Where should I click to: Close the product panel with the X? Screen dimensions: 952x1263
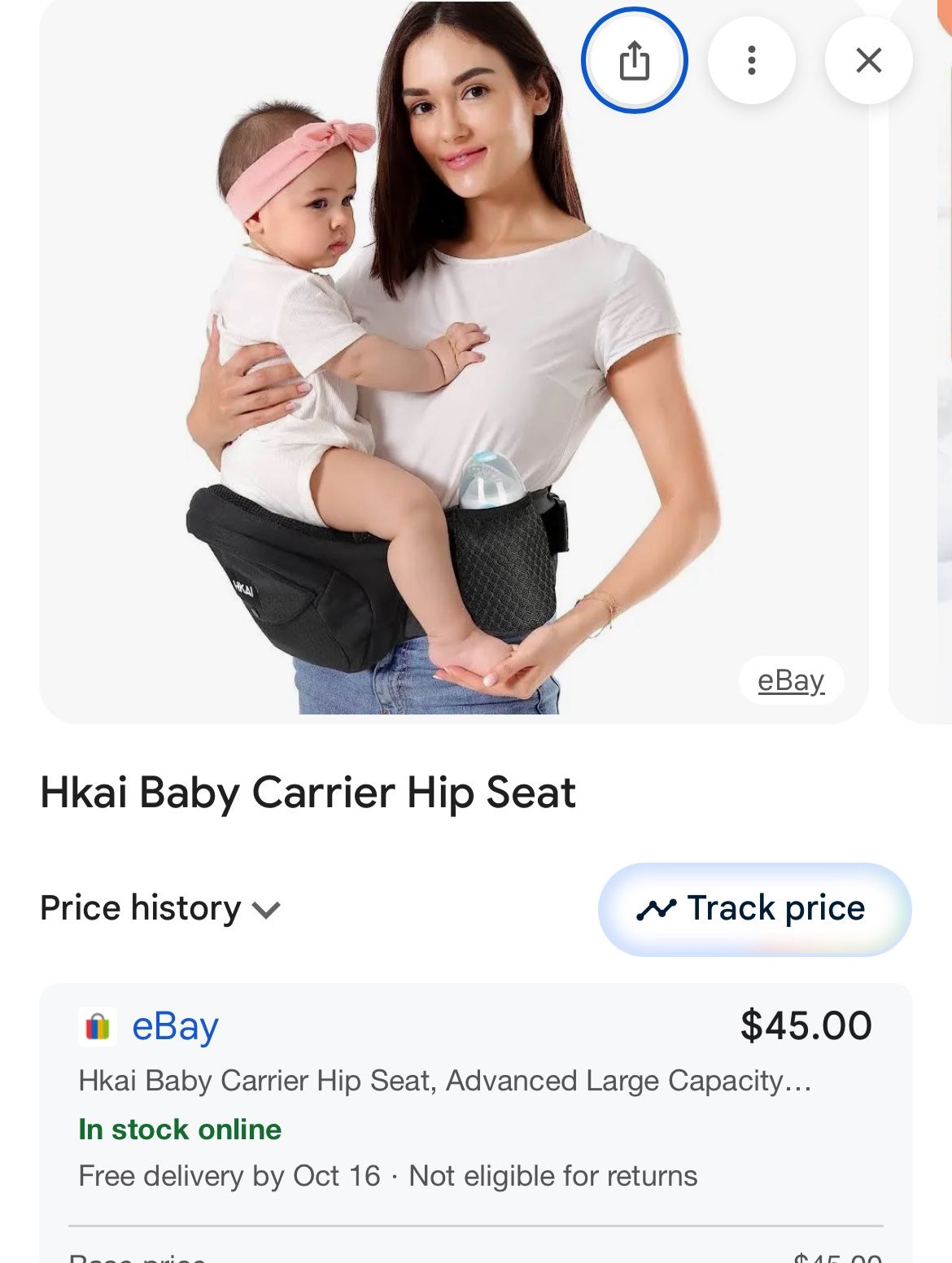(868, 60)
